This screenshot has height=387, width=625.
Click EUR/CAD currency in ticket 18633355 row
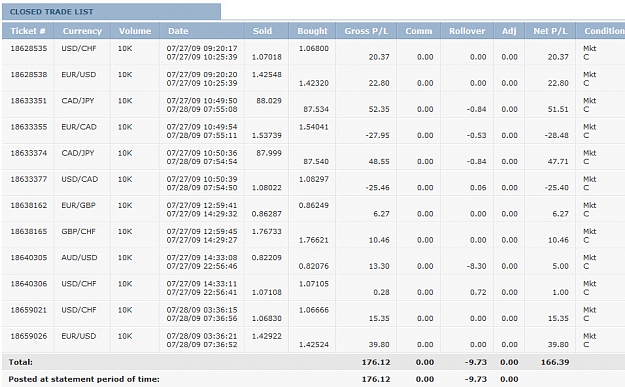click(x=79, y=127)
